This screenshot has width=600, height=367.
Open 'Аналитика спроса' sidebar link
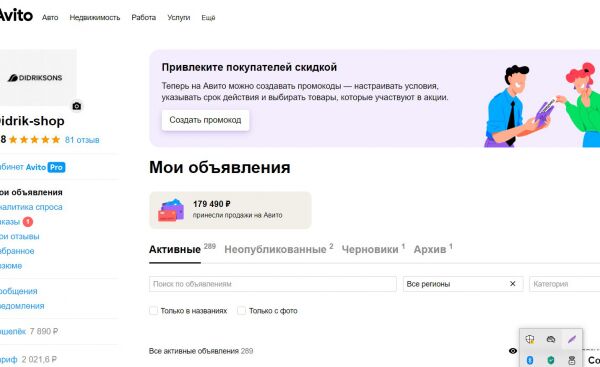pos(31,207)
